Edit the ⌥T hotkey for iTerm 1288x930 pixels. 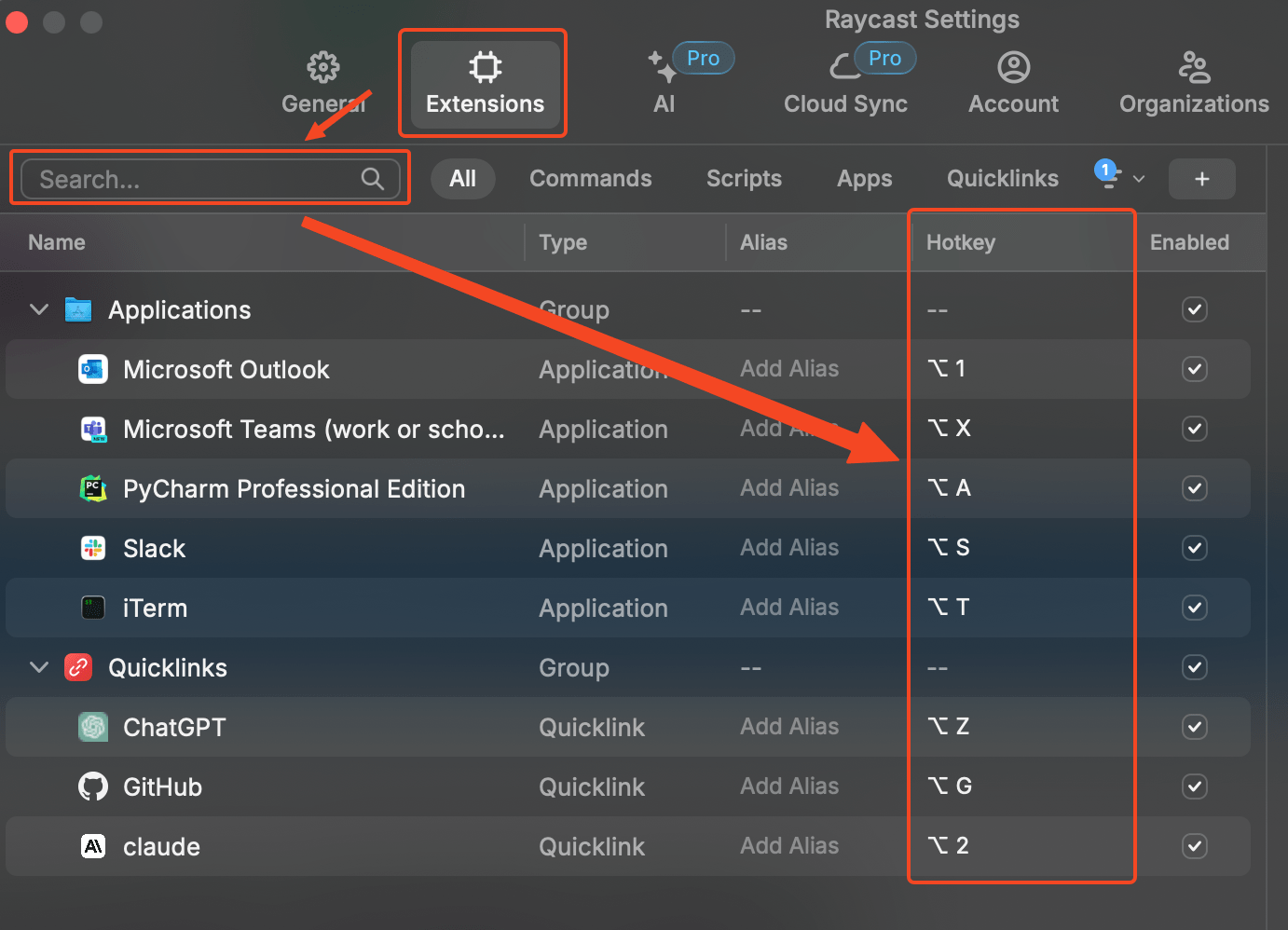(x=949, y=608)
